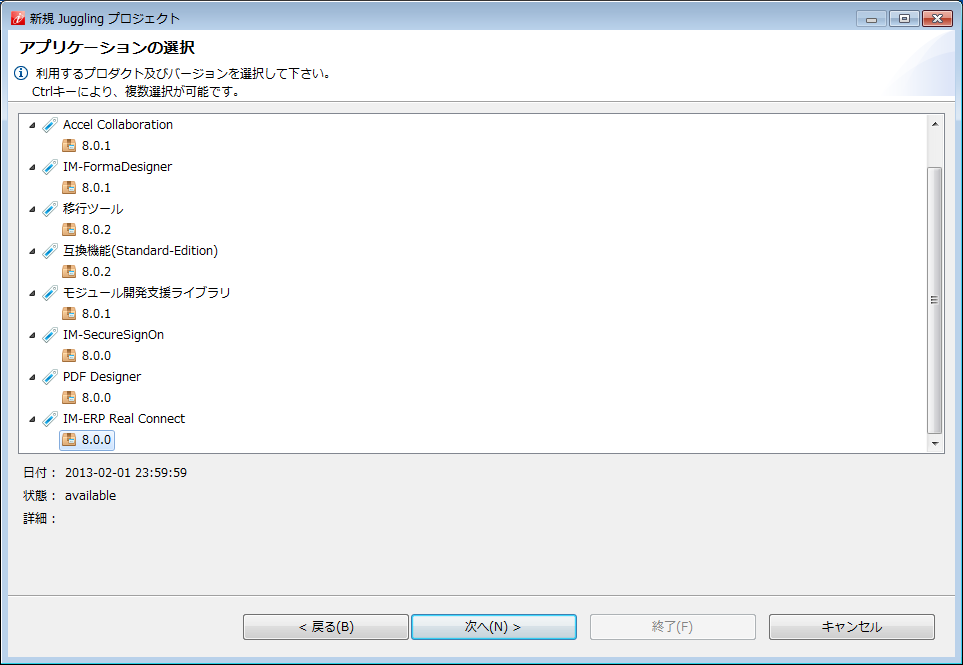This screenshot has height=665, width=963.
Task: Select IM-ERP Real Connect label
Action: (124, 419)
